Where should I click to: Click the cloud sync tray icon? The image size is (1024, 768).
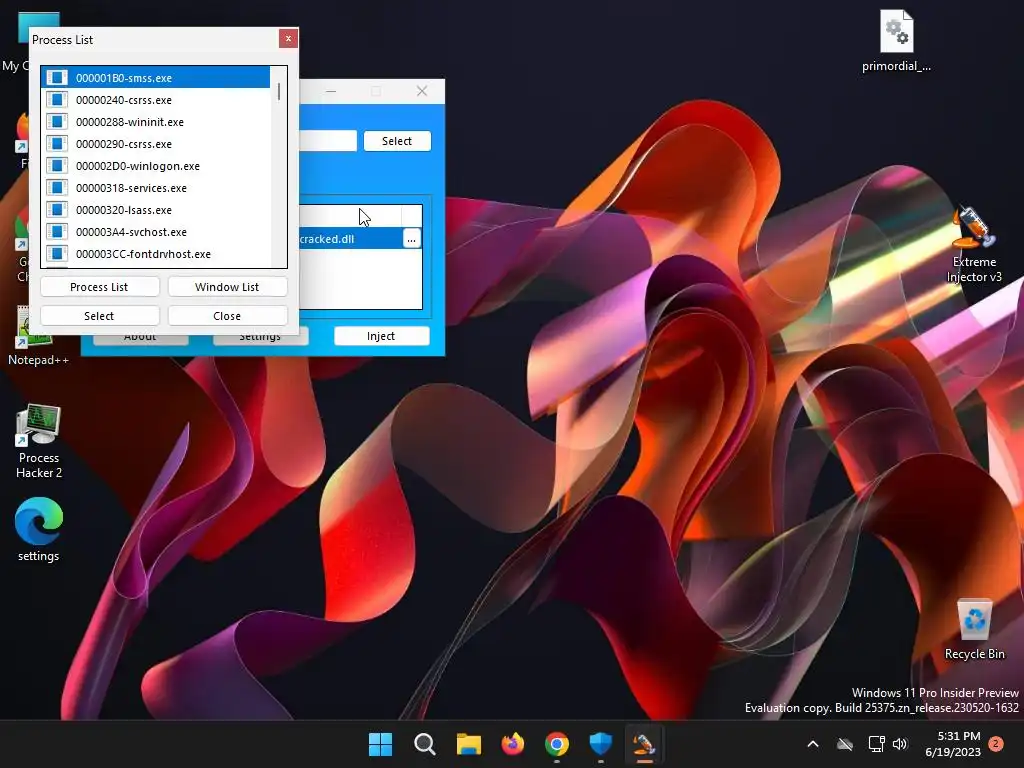pos(845,744)
